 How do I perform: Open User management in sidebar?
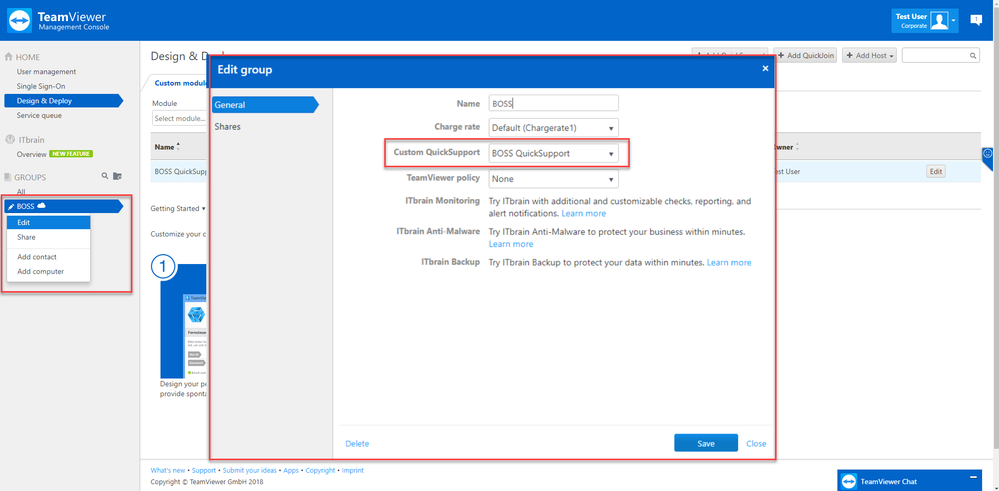click(46, 72)
